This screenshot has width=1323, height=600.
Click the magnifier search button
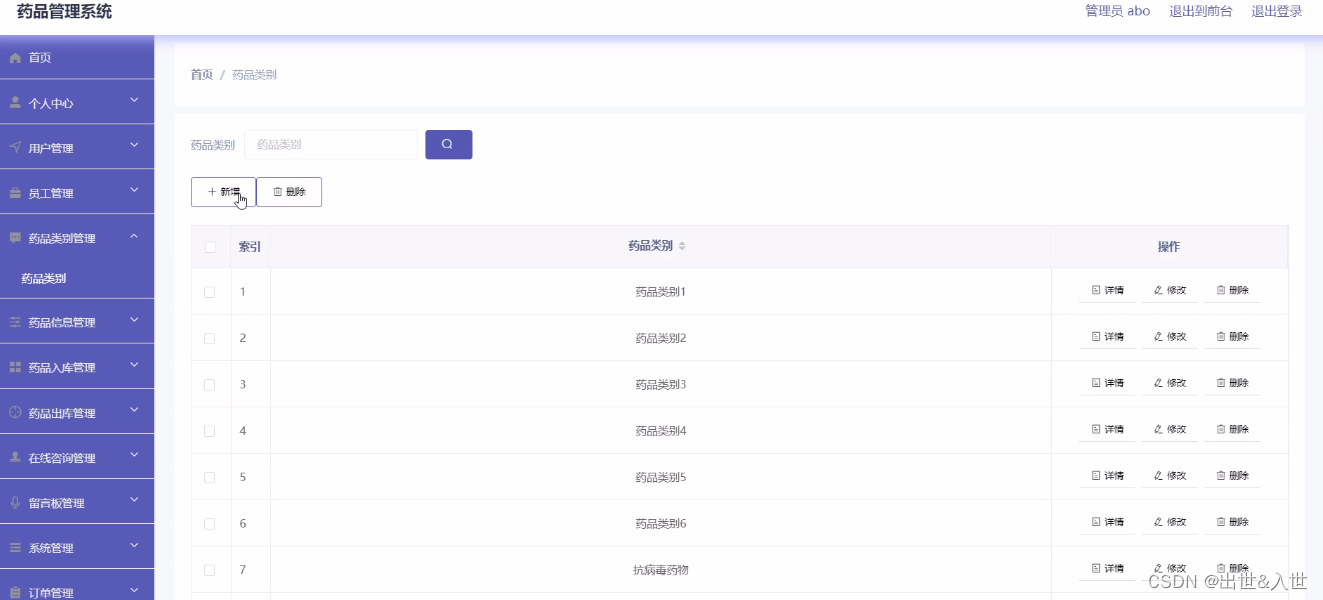click(448, 144)
